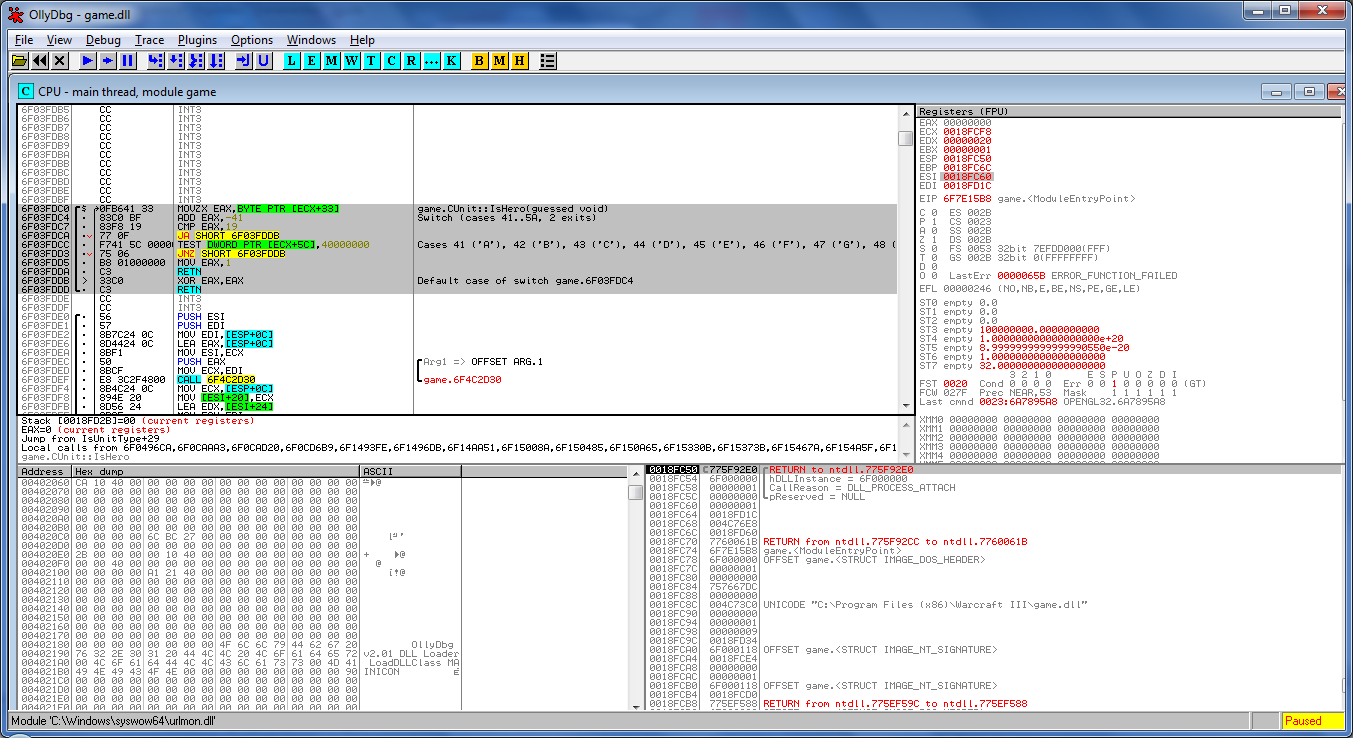Viewport: 1353px width, 738px height.
Task: Show the Call stack (K icon)
Action: pyautogui.click(x=451, y=61)
